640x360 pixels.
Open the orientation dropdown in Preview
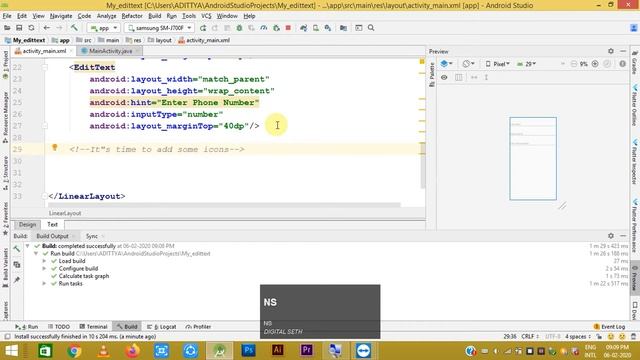468,64
